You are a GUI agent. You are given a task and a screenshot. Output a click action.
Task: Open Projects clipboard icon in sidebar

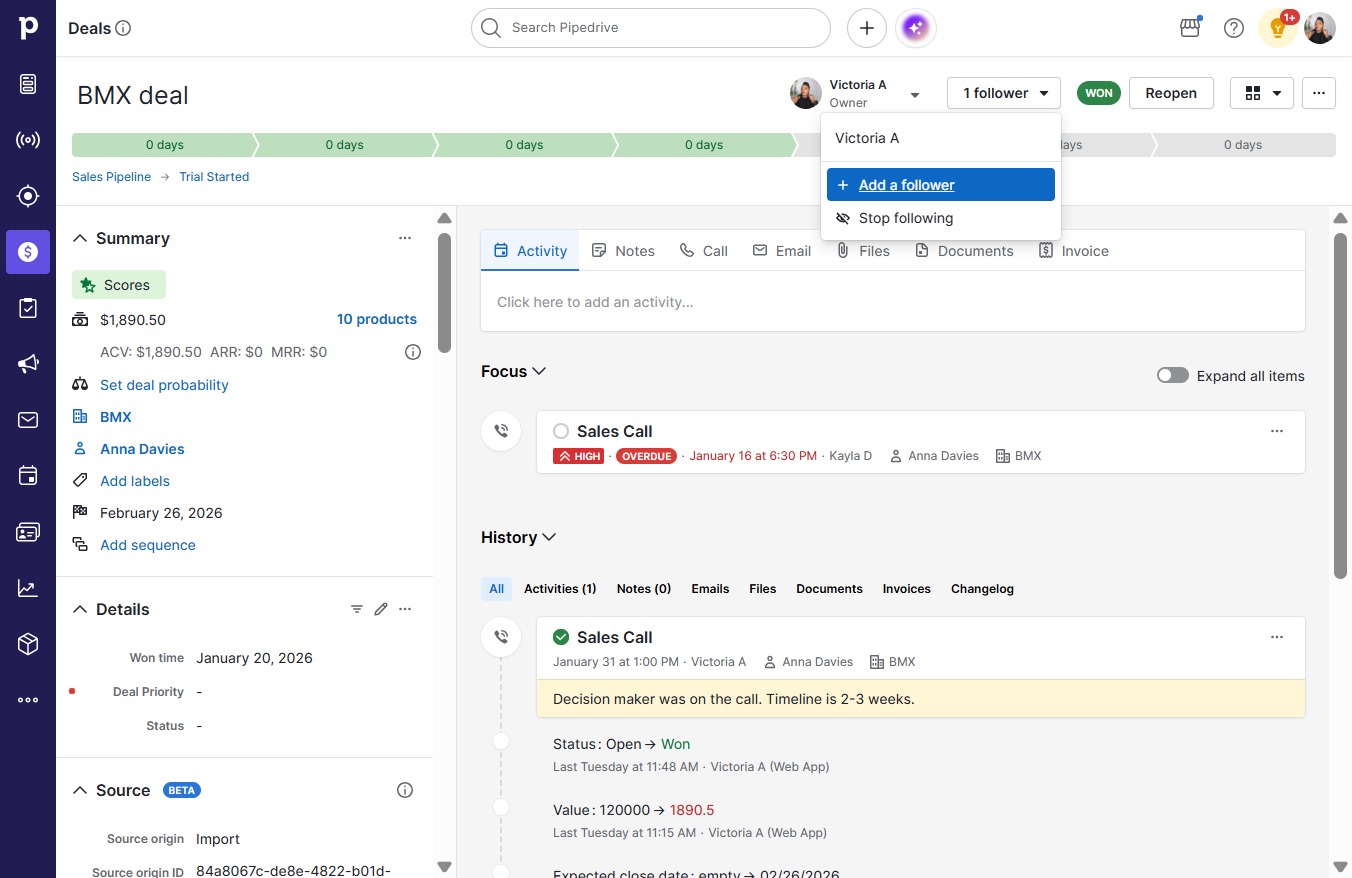(28, 308)
